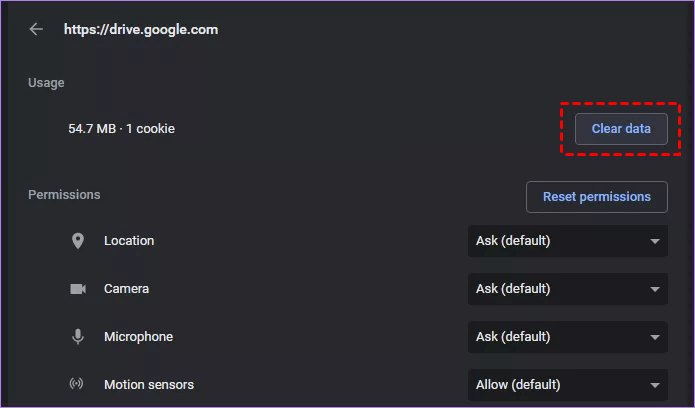Viewport: 695px width, 408px height.
Task: Open the Motion sensors permission dropdown
Action: (x=567, y=385)
